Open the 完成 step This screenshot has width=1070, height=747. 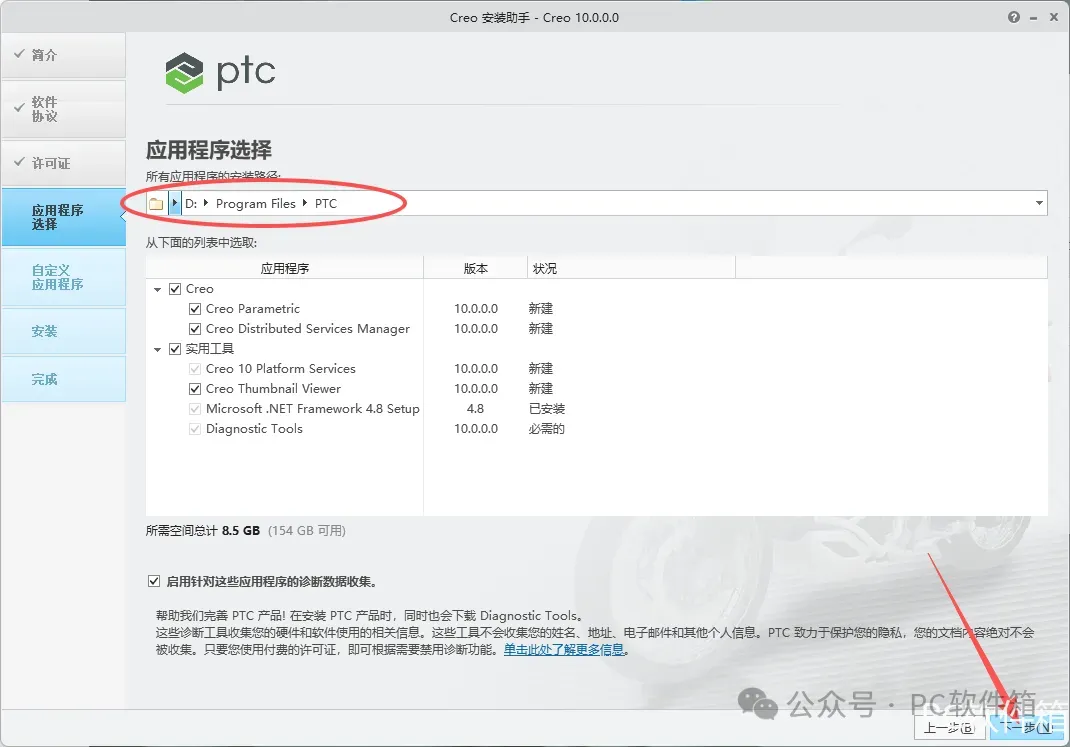click(63, 379)
